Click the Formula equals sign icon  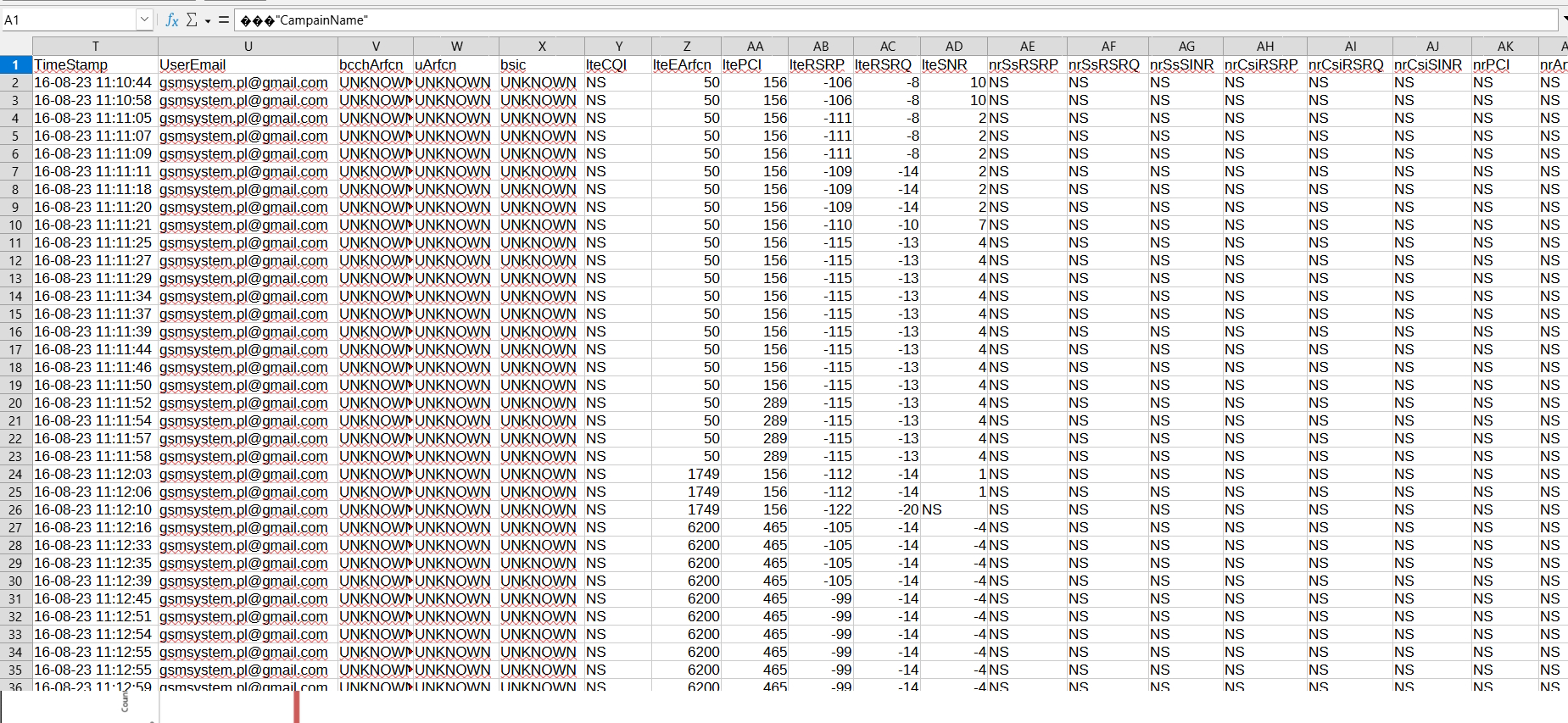(x=224, y=19)
